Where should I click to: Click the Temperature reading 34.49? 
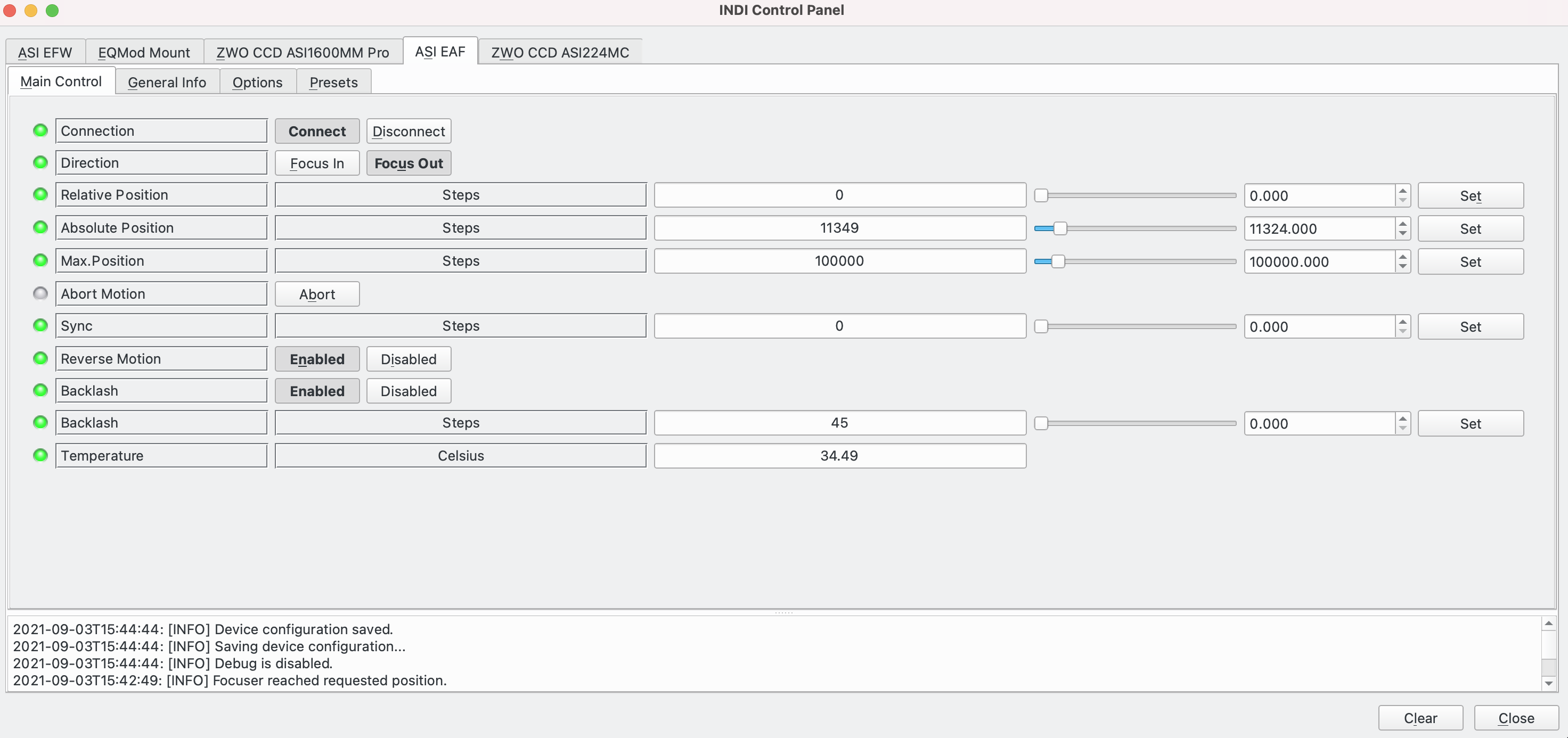tap(840, 456)
